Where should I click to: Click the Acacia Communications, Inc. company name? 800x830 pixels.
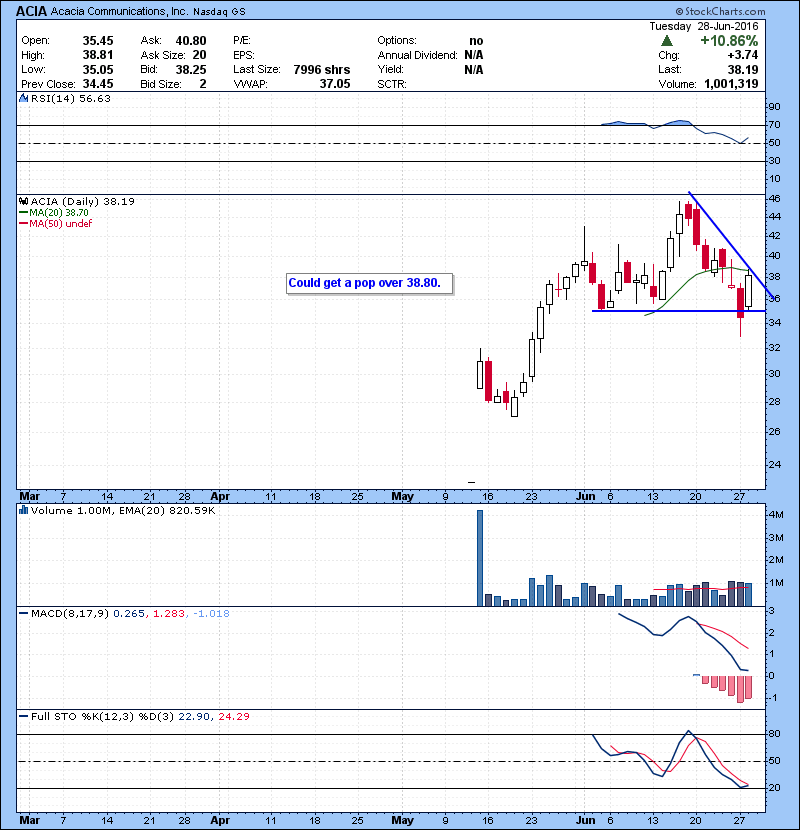pos(120,11)
